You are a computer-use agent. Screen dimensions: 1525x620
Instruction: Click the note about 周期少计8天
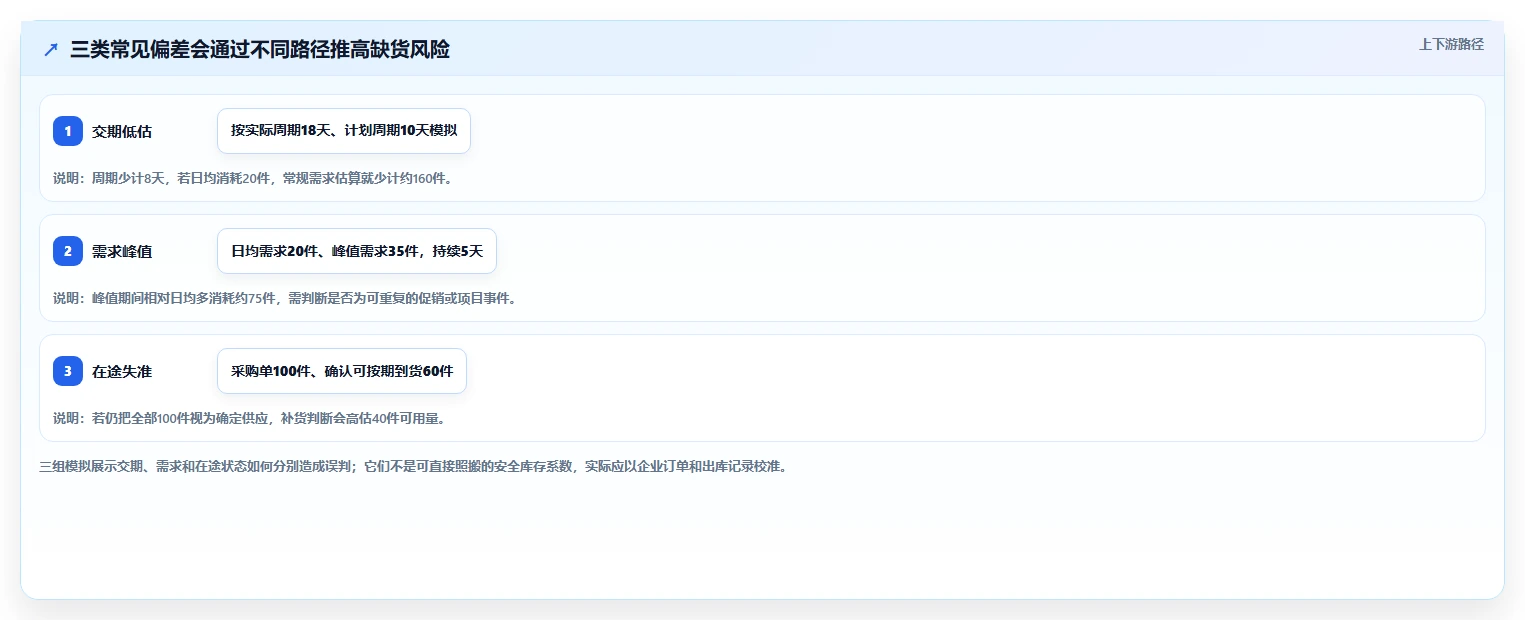[x=253, y=179]
